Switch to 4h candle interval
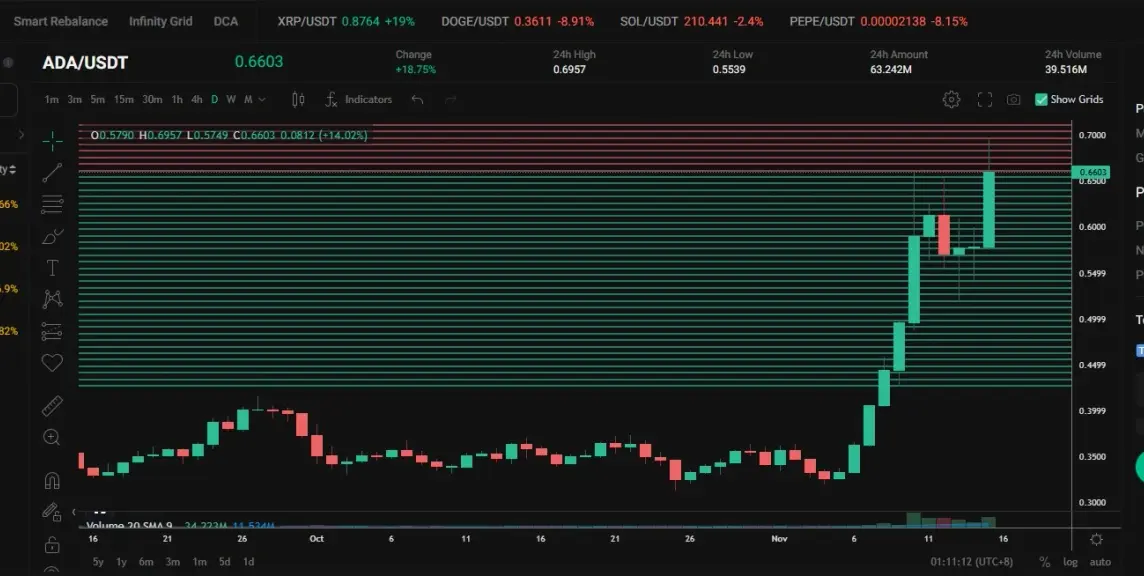This screenshot has width=1144, height=576. 196,99
